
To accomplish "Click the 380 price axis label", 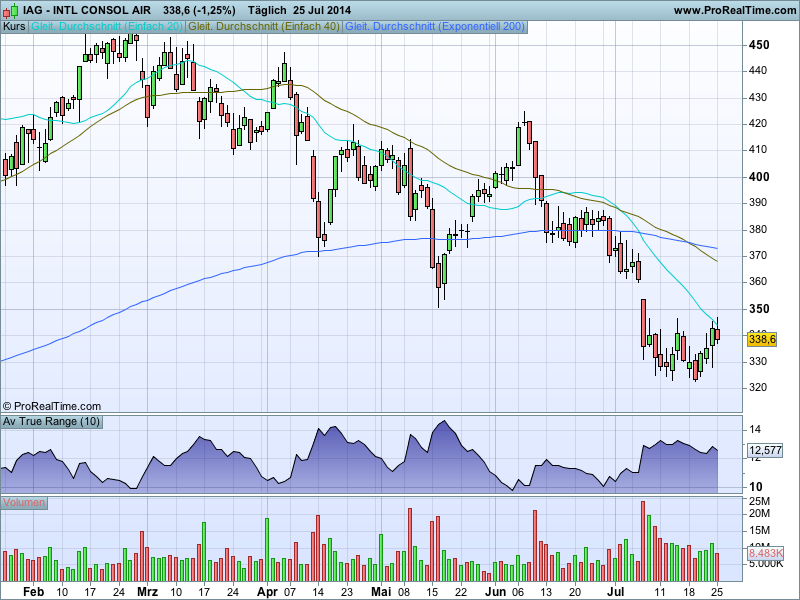I will [758, 229].
